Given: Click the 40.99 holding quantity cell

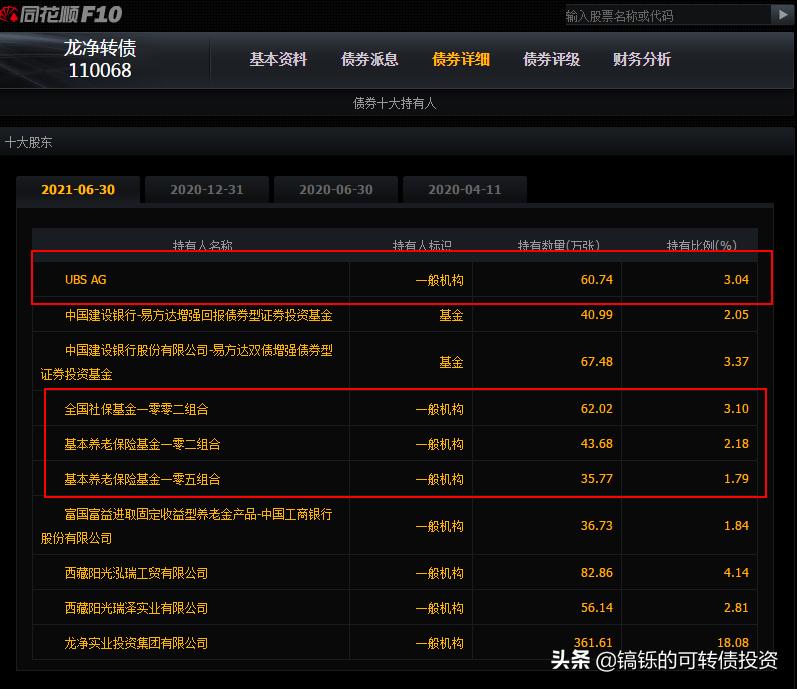Looking at the screenshot, I should click(x=597, y=315).
